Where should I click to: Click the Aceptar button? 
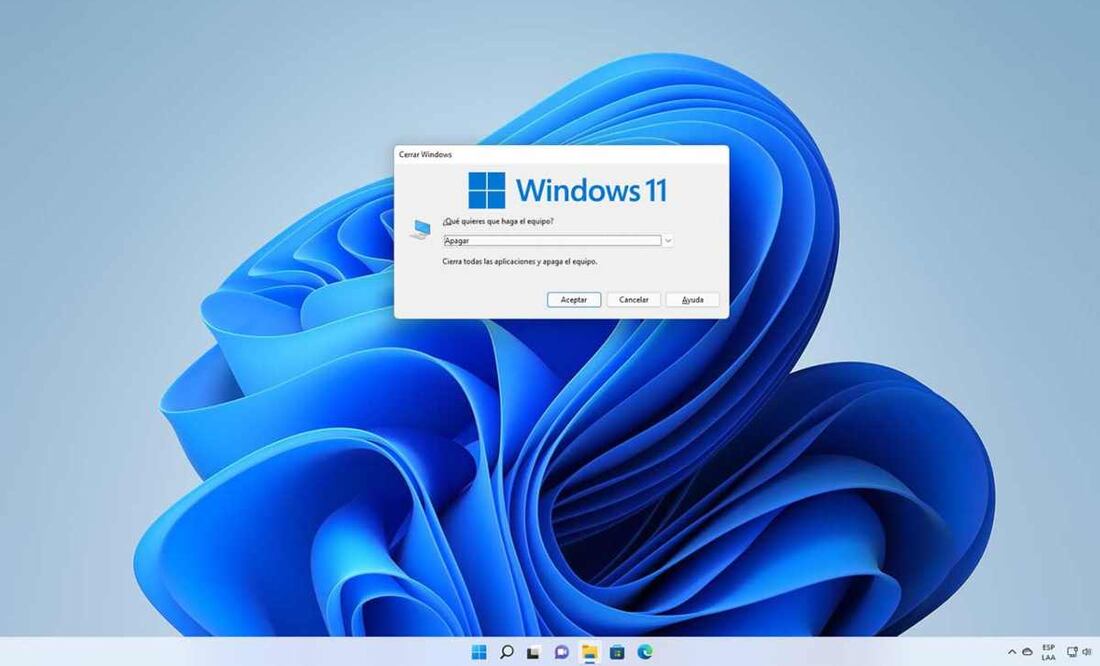tap(573, 299)
